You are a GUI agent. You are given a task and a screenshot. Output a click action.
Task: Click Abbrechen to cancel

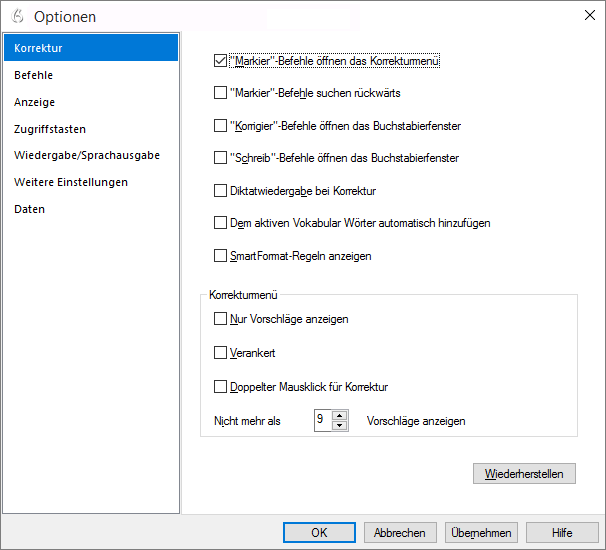point(400,533)
